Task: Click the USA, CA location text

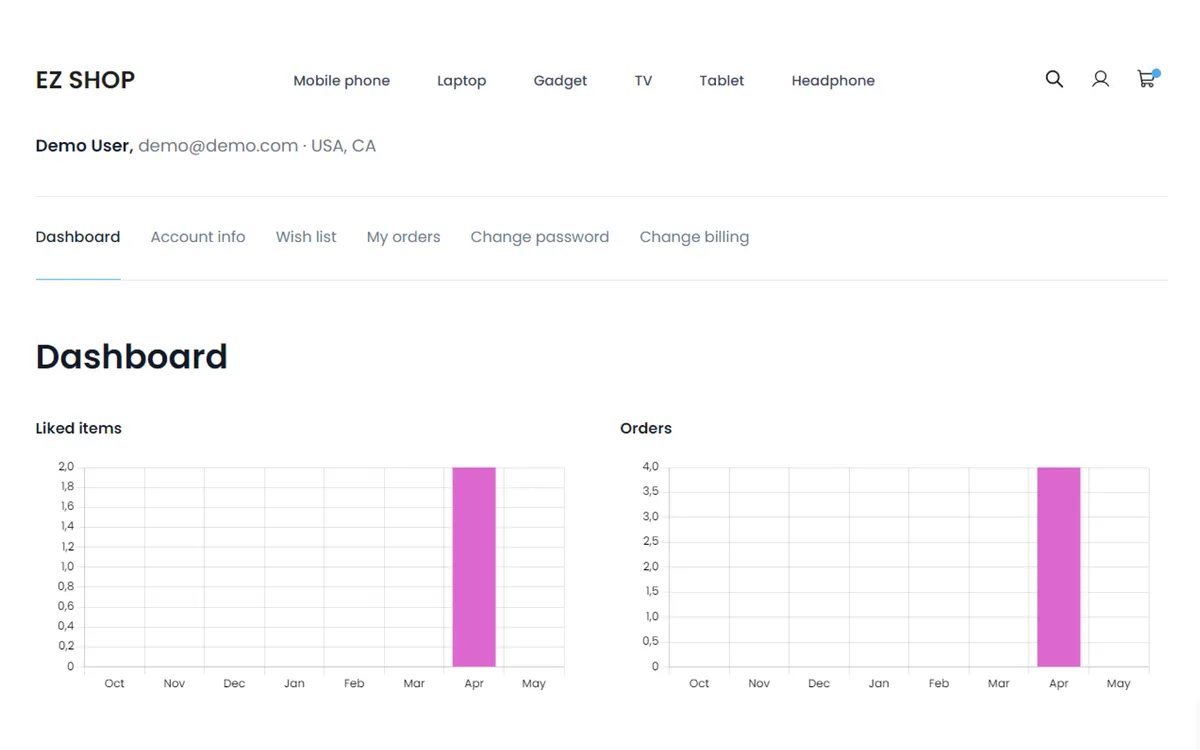Action: [344, 146]
